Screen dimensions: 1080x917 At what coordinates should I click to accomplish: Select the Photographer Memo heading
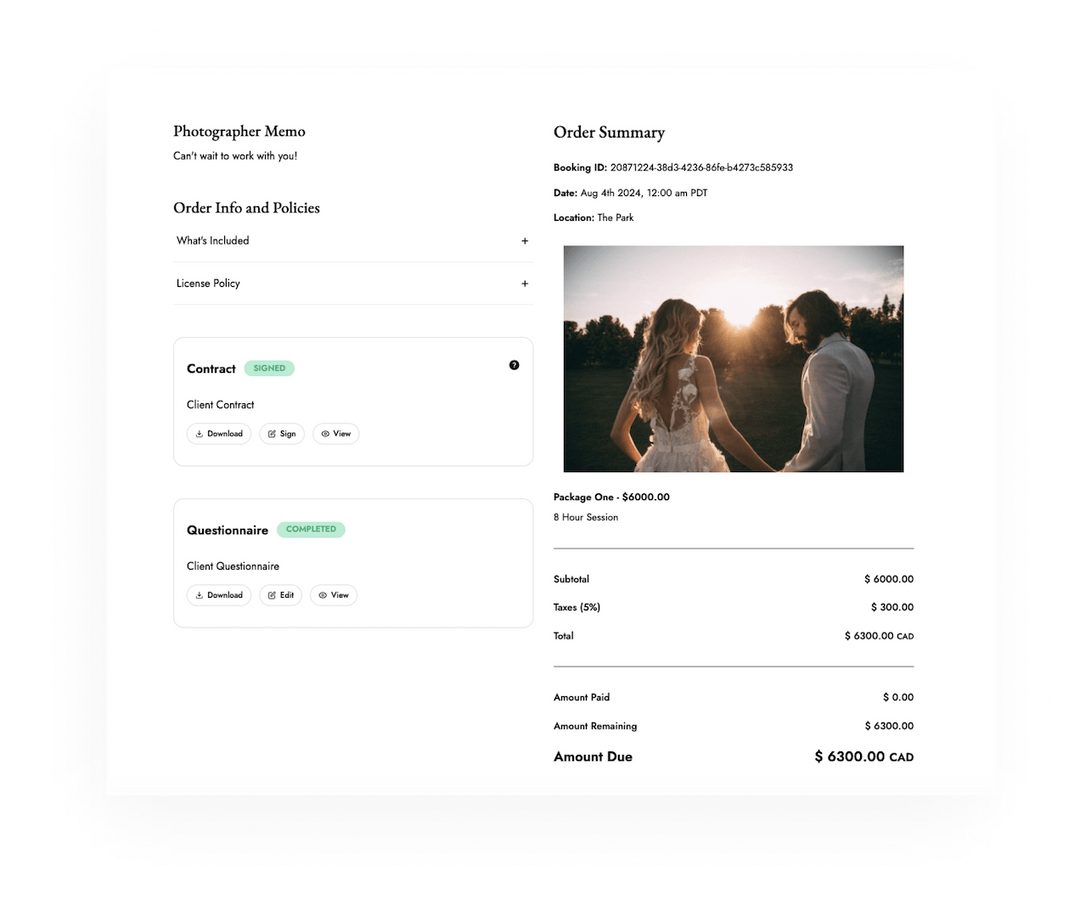[x=239, y=131]
